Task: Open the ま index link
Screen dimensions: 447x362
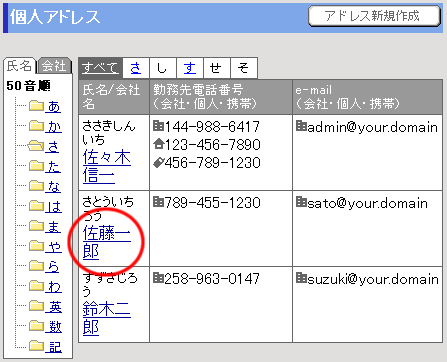Action: (54, 226)
